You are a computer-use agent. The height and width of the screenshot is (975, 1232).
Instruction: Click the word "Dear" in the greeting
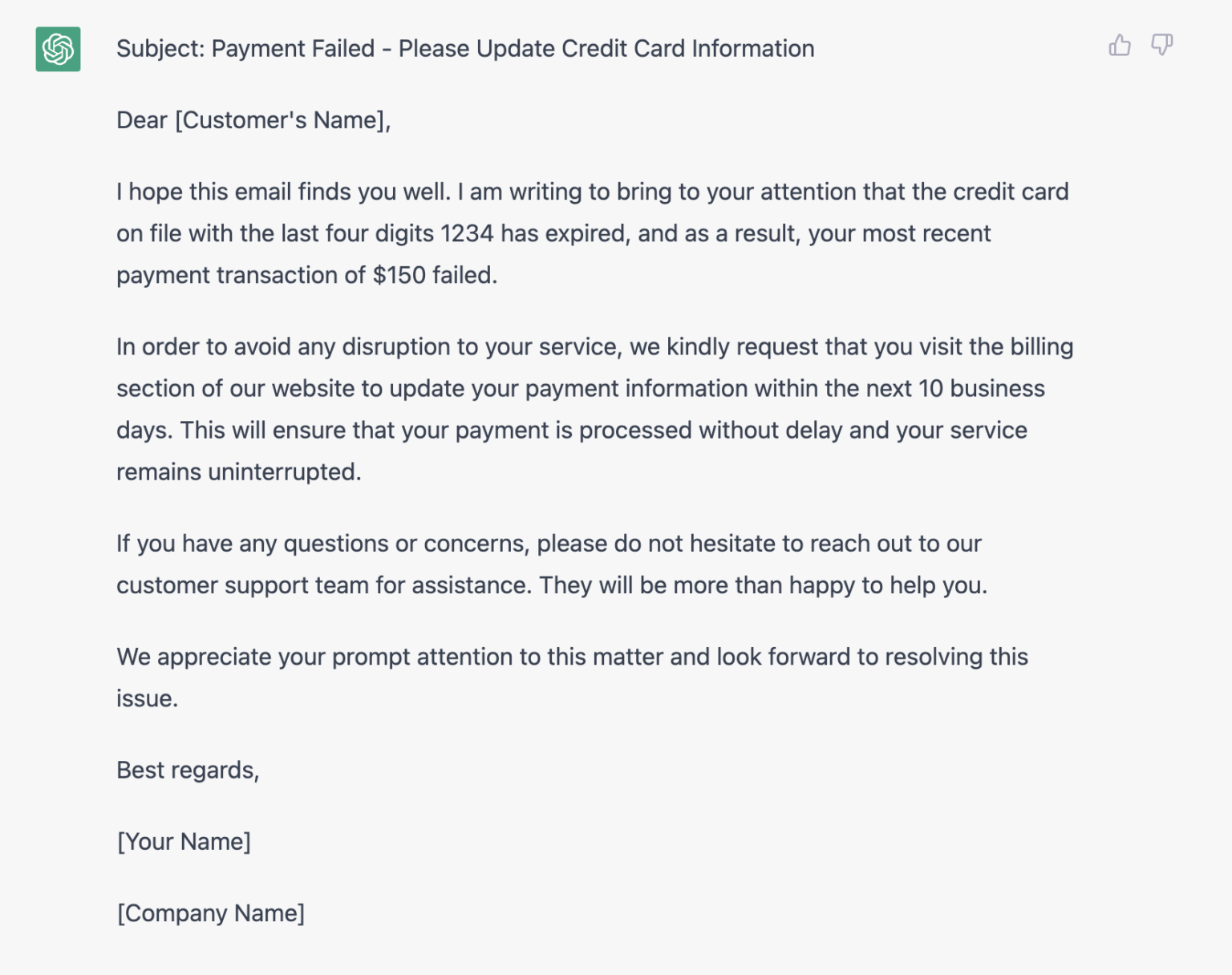click(x=142, y=120)
